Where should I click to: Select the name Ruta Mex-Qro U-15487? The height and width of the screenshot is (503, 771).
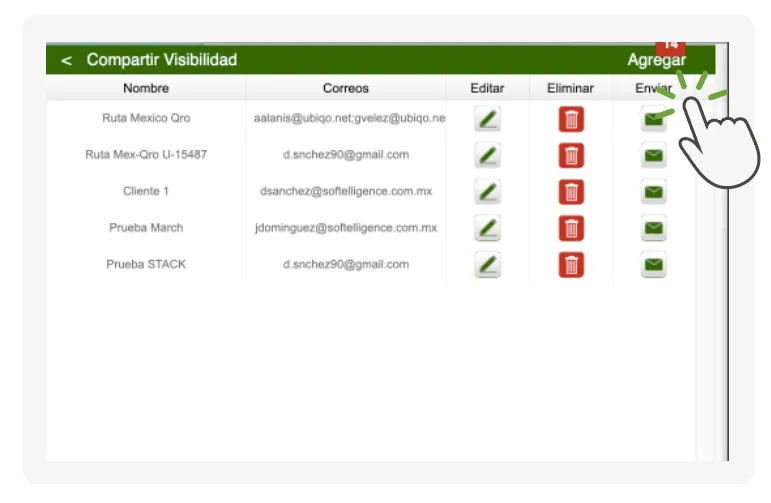coord(146,154)
